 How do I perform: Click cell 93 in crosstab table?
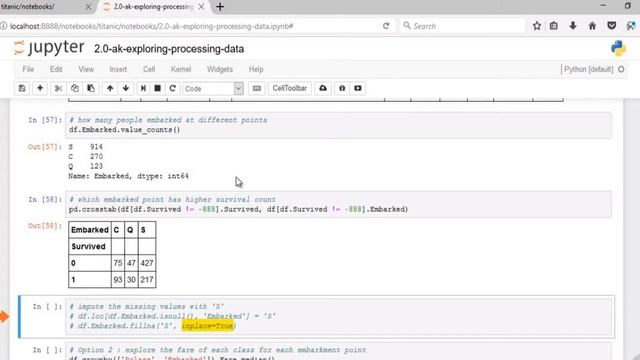point(118,280)
